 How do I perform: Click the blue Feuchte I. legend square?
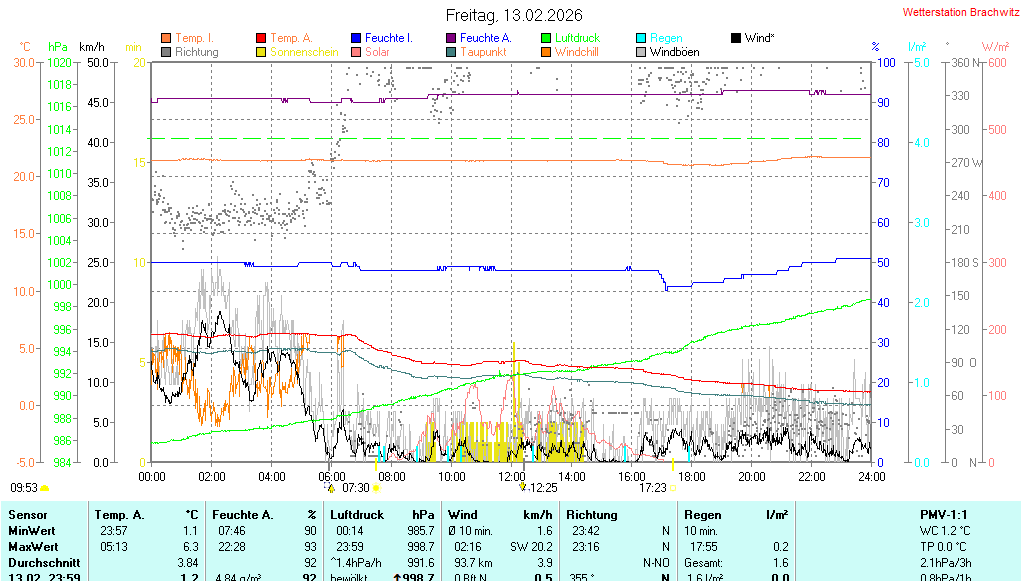(357, 38)
